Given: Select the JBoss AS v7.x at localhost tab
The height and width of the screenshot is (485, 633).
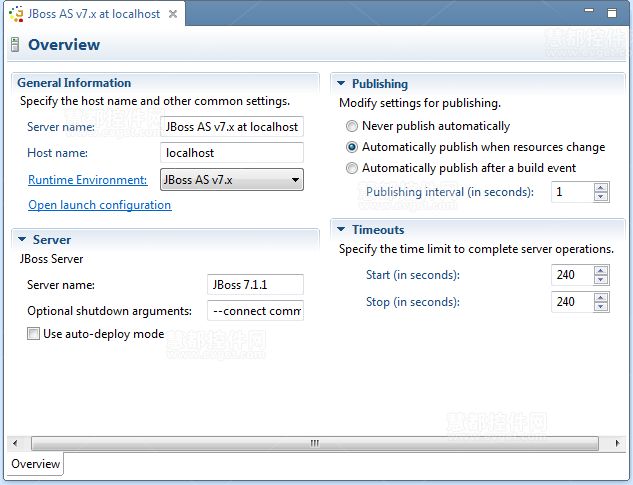Looking at the screenshot, I should coord(94,14).
